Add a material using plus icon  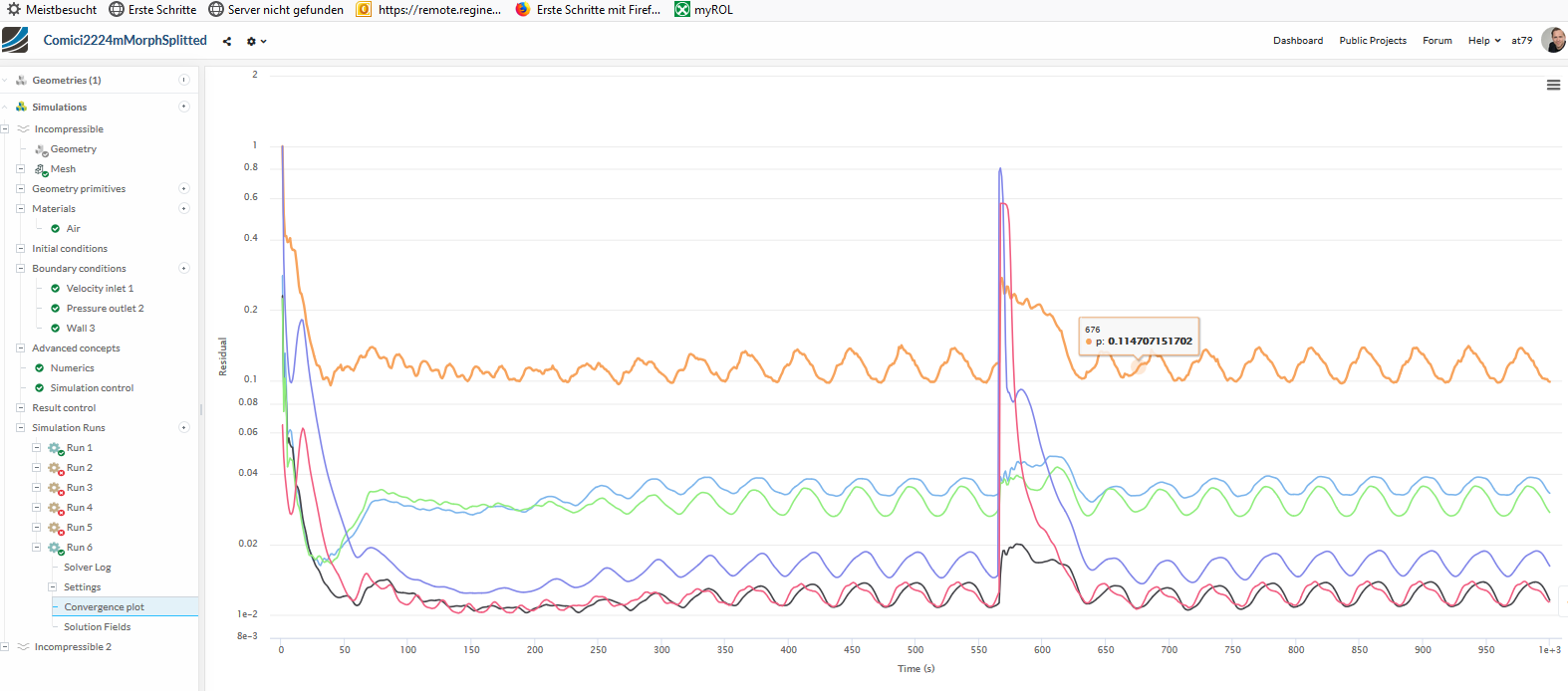pyautogui.click(x=184, y=209)
